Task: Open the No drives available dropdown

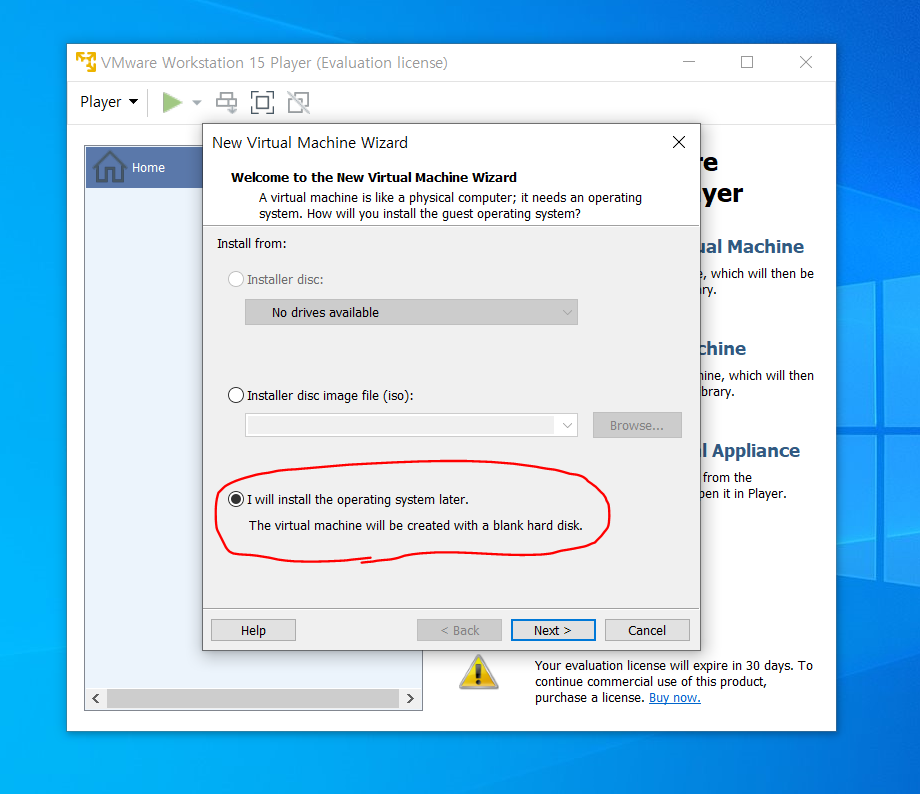Action: 411,312
